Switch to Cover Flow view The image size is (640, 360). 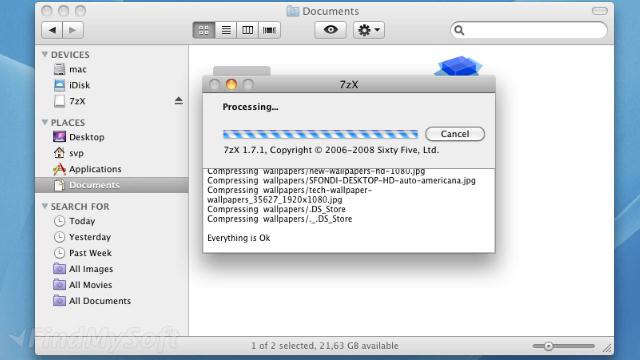click(269, 30)
